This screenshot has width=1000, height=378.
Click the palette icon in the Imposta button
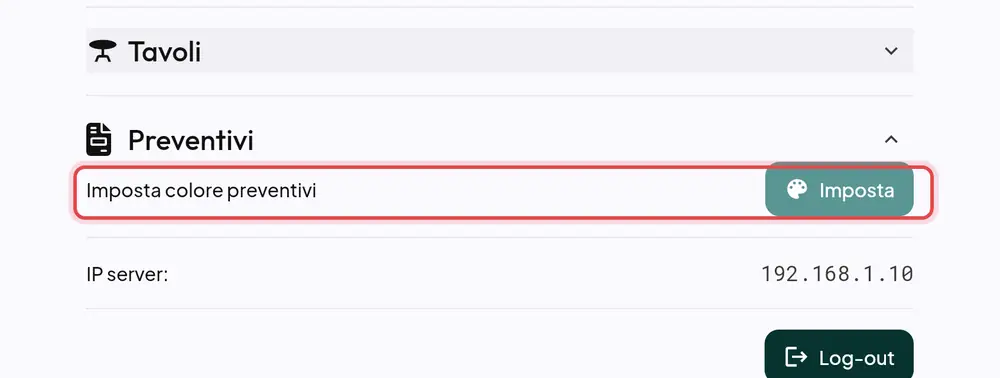pos(797,190)
